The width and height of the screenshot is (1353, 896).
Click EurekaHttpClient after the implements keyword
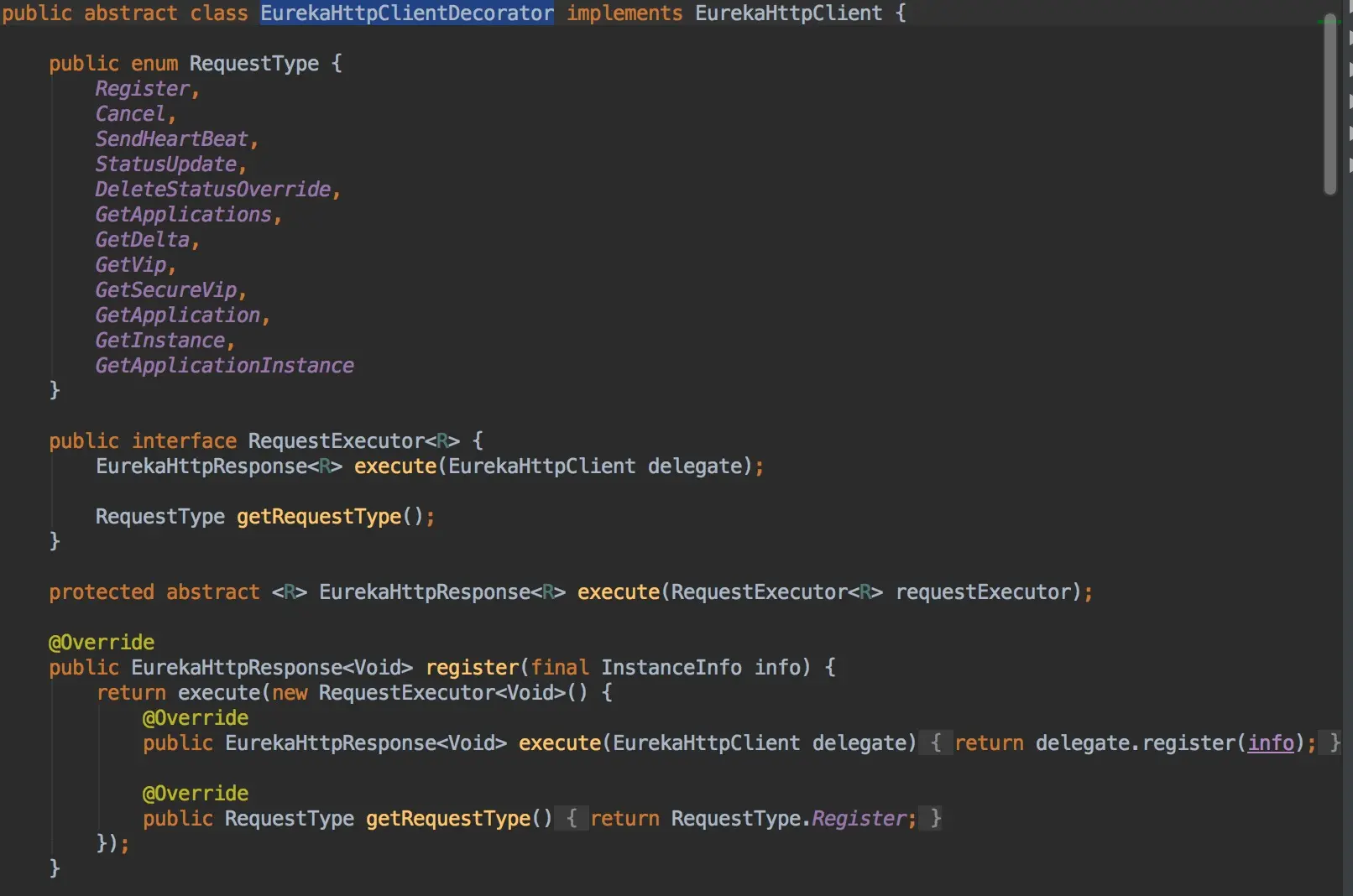pos(789,13)
